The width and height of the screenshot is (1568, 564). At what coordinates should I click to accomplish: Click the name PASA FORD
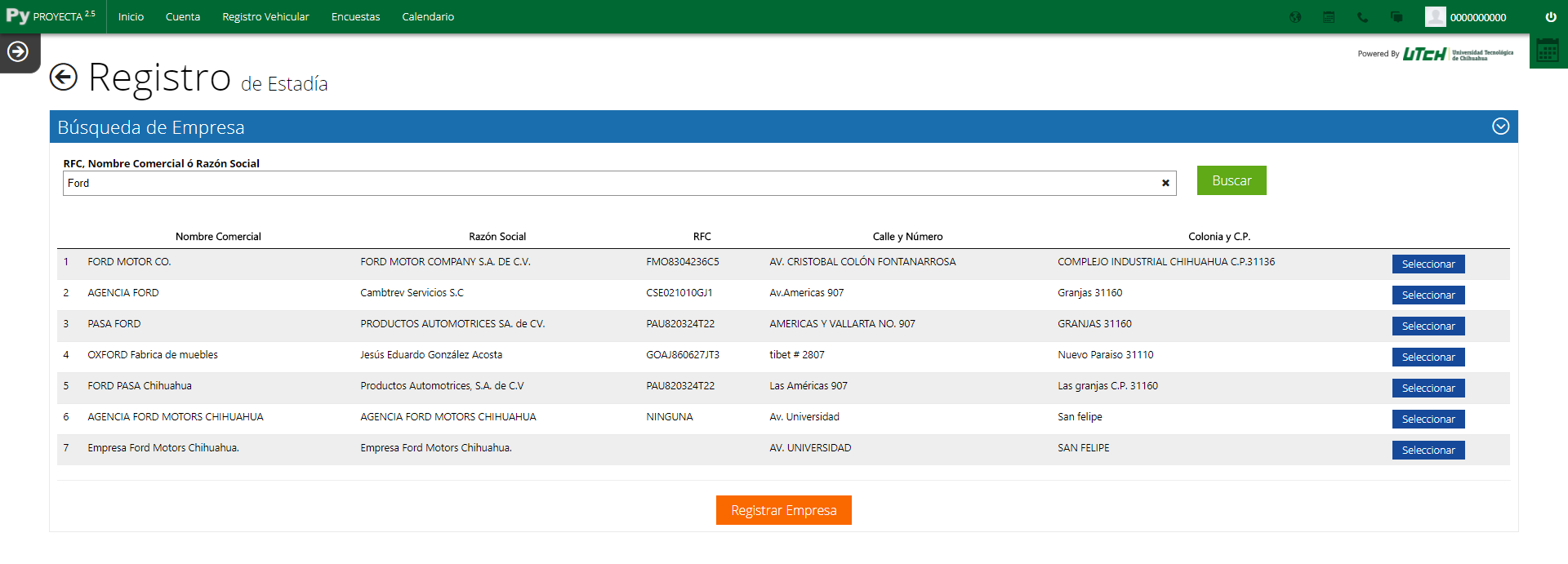pyautogui.click(x=114, y=324)
